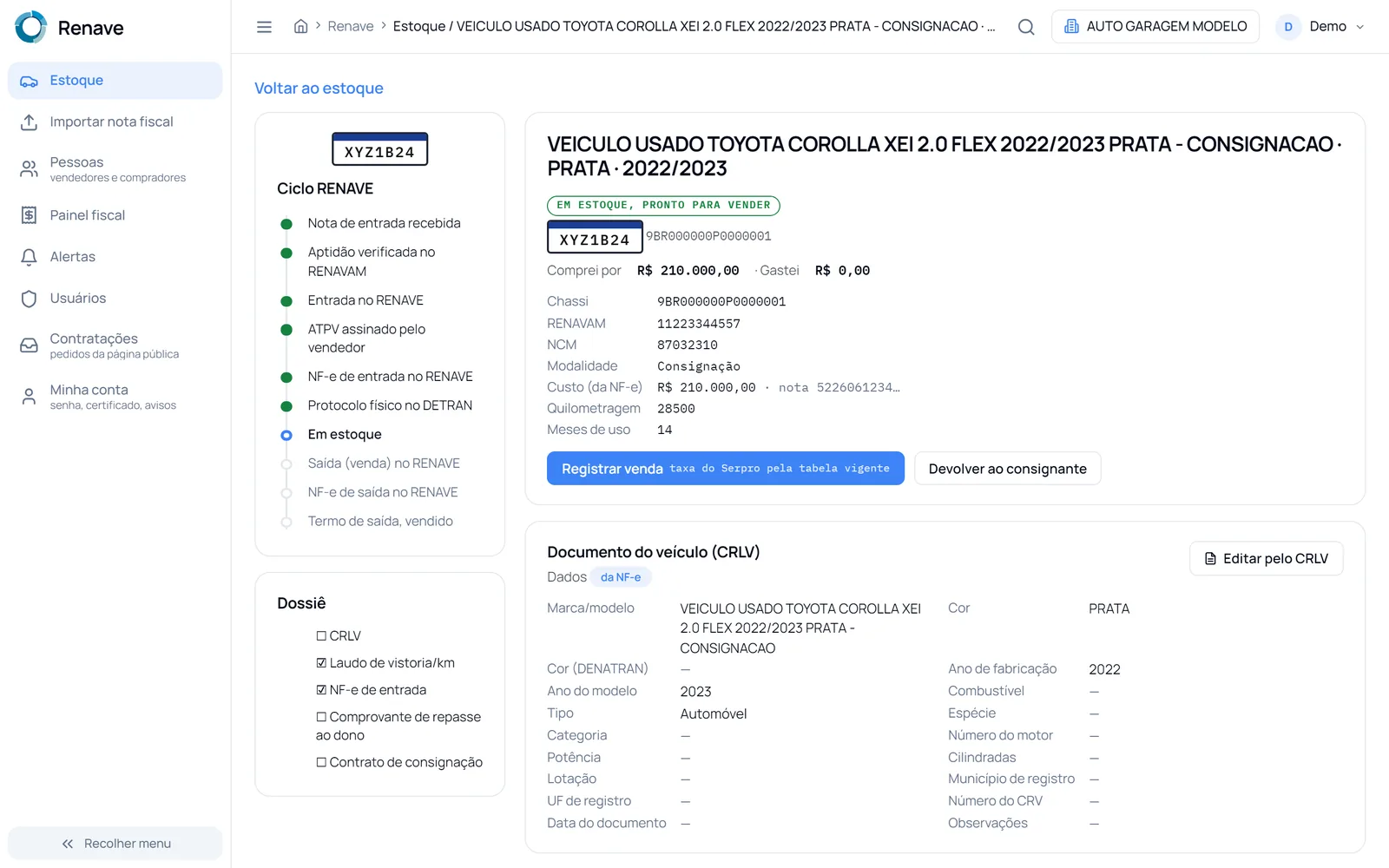Click the EM ESTOQUE, PRONTO PARA VENDER status badge

pyautogui.click(x=663, y=206)
